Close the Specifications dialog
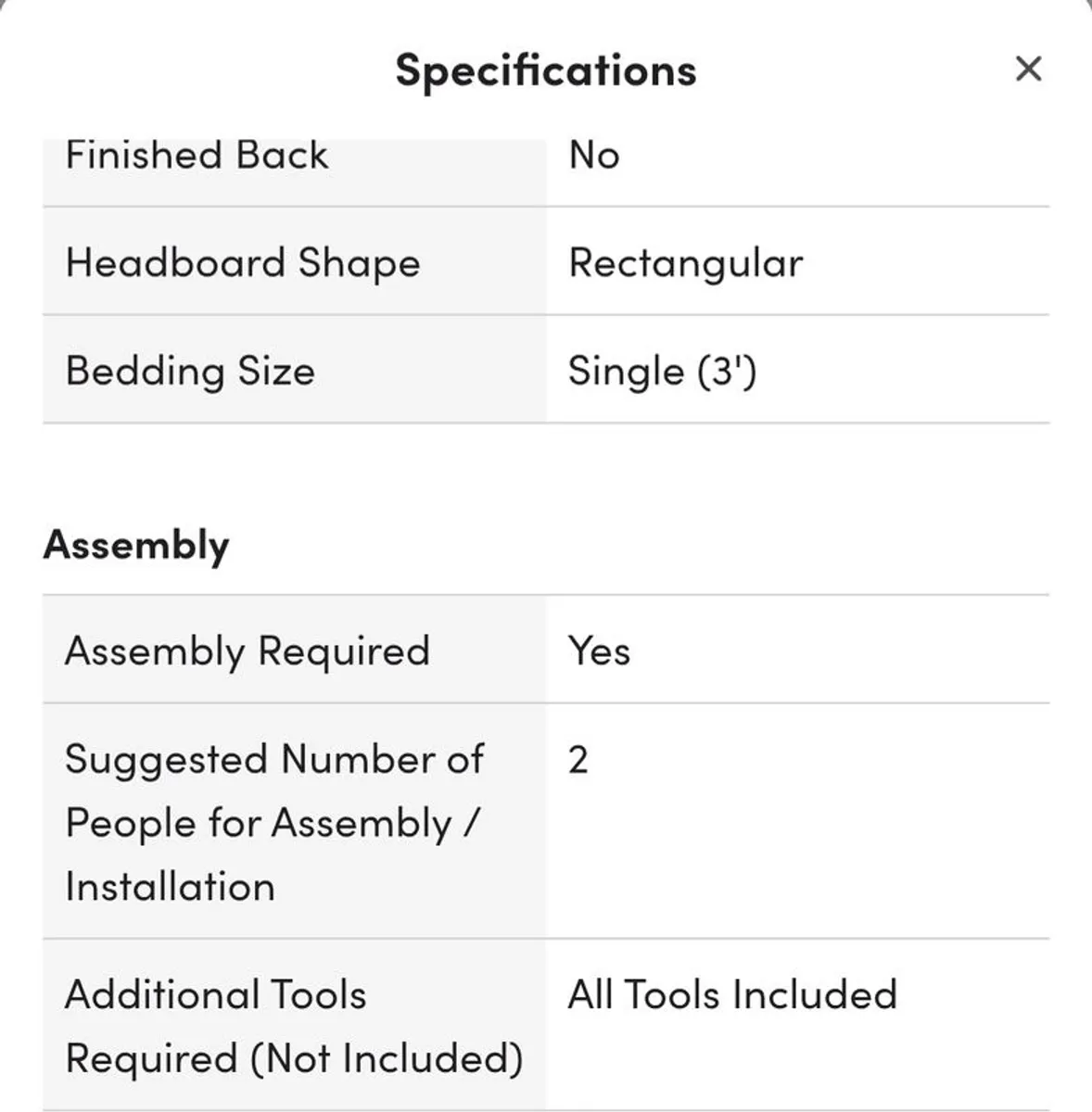 click(x=1028, y=69)
